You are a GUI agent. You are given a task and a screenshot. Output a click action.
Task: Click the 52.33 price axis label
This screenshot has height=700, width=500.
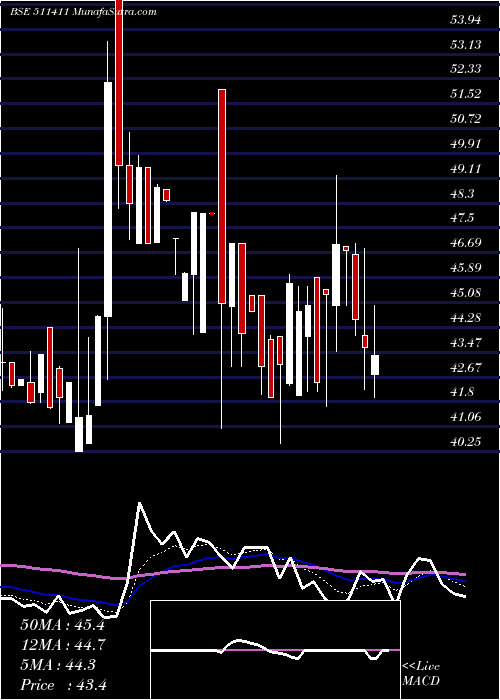tap(466, 69)
